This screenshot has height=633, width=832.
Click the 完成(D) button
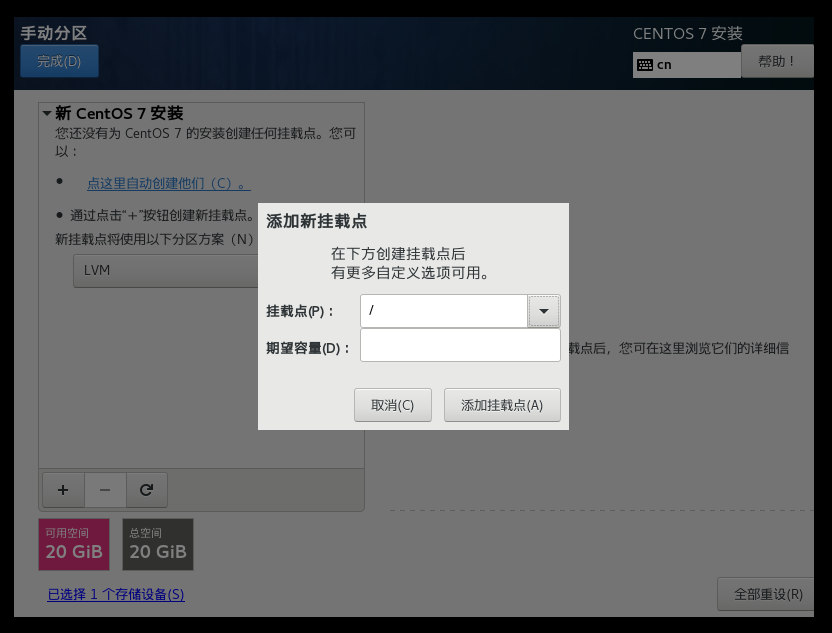click(x=59, y=61)
